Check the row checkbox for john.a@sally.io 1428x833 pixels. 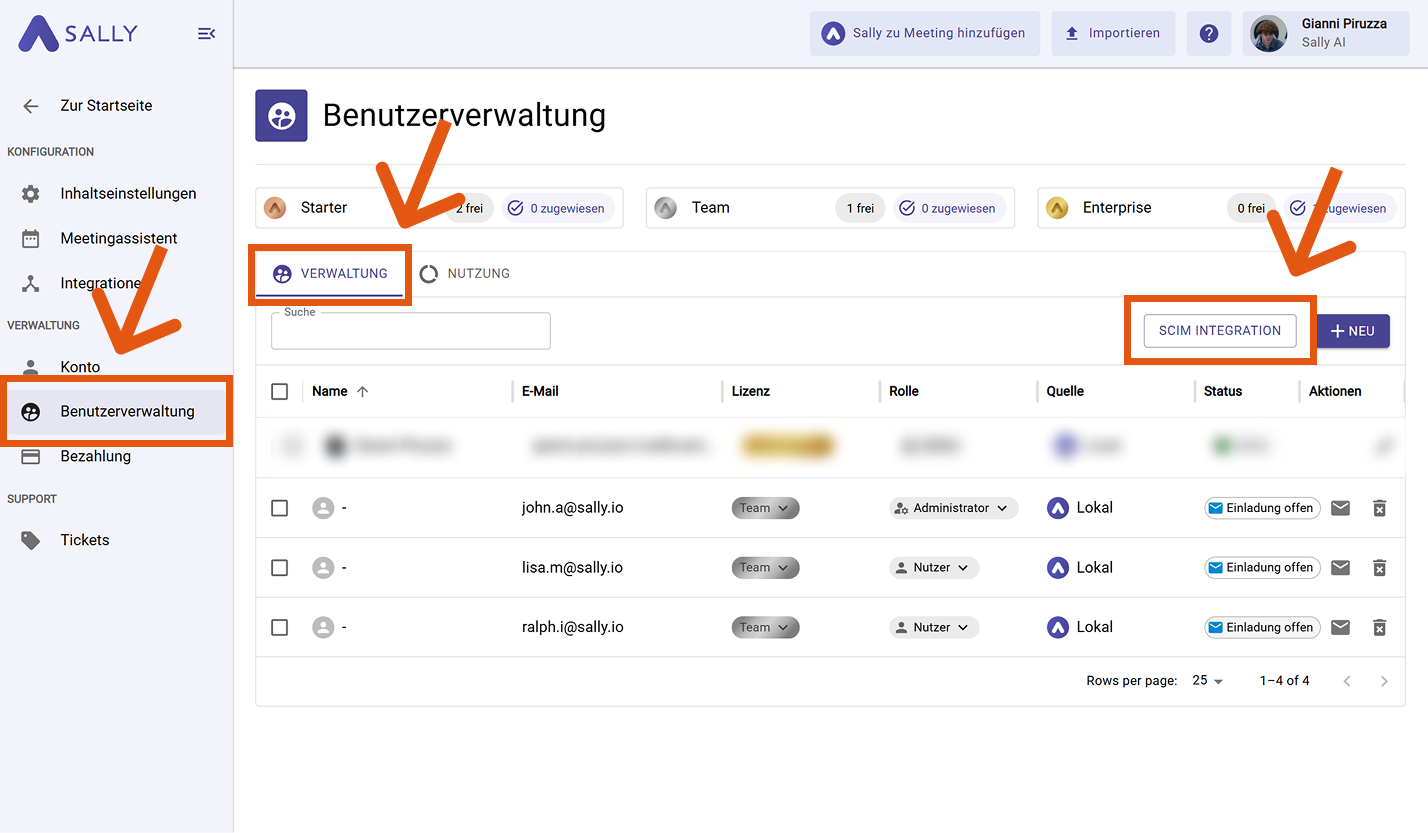[x=280, y=508]
